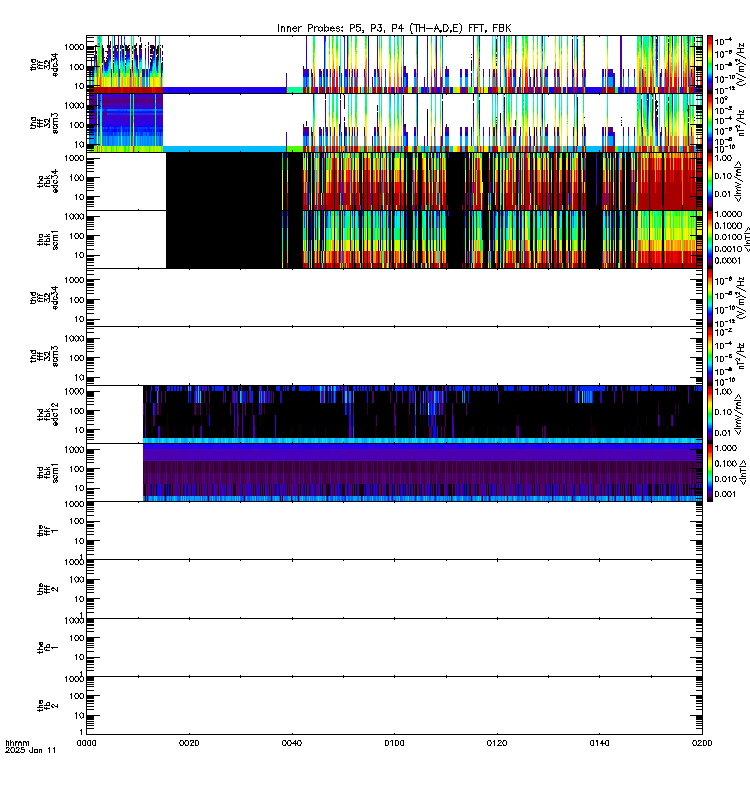This screenshot has height=800, width=750.
Task: Click the empty thd fff scm3 plot panel
Action: 394,356
